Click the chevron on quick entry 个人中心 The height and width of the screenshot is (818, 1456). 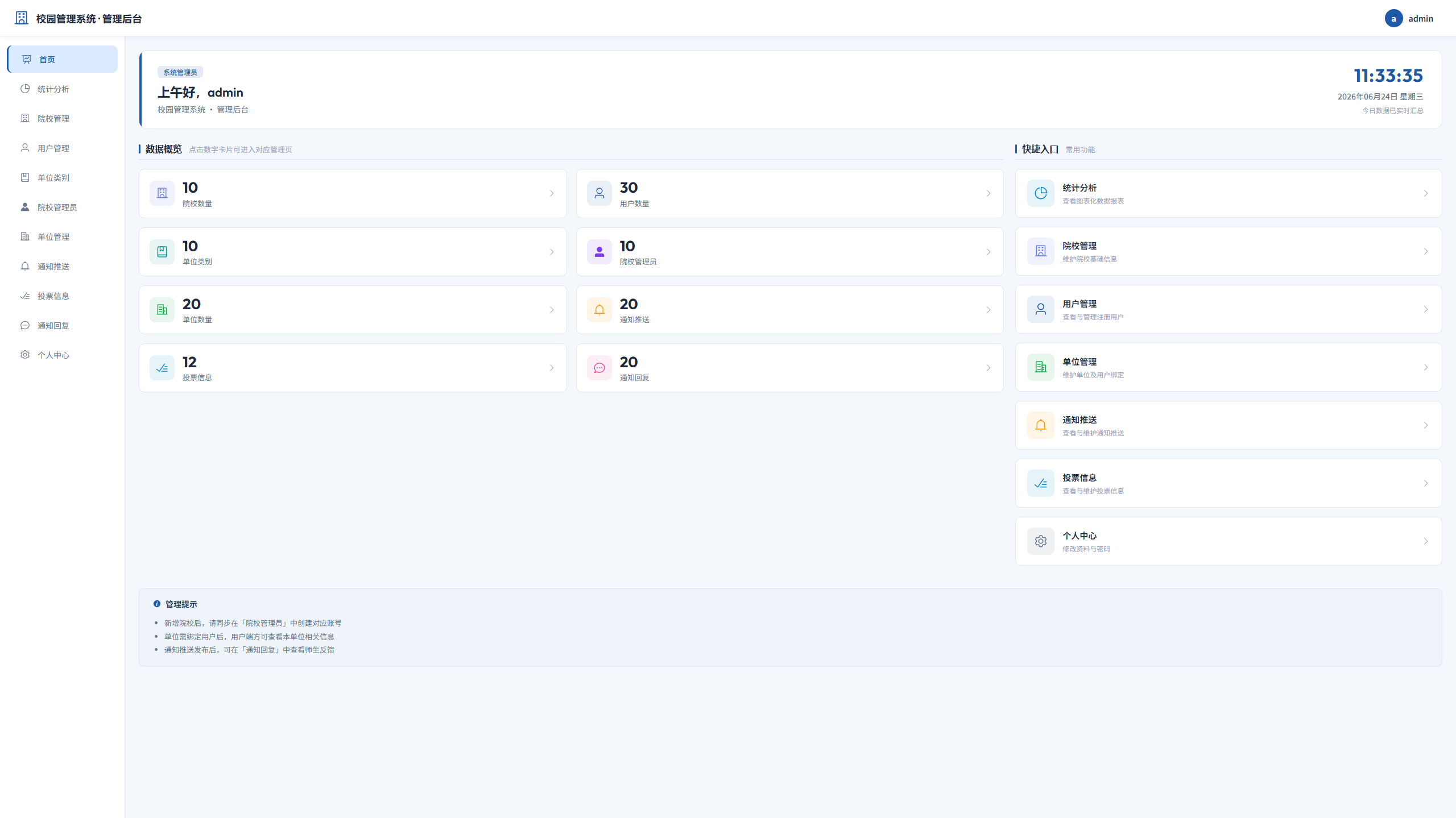click(1426, 541)
